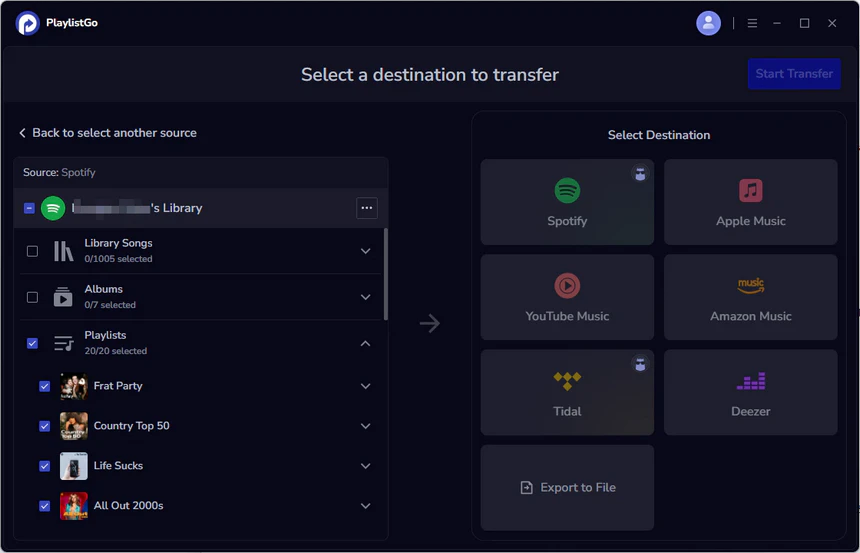
Task: Open the hamburger menu in title bar
Action: (752, 23)
